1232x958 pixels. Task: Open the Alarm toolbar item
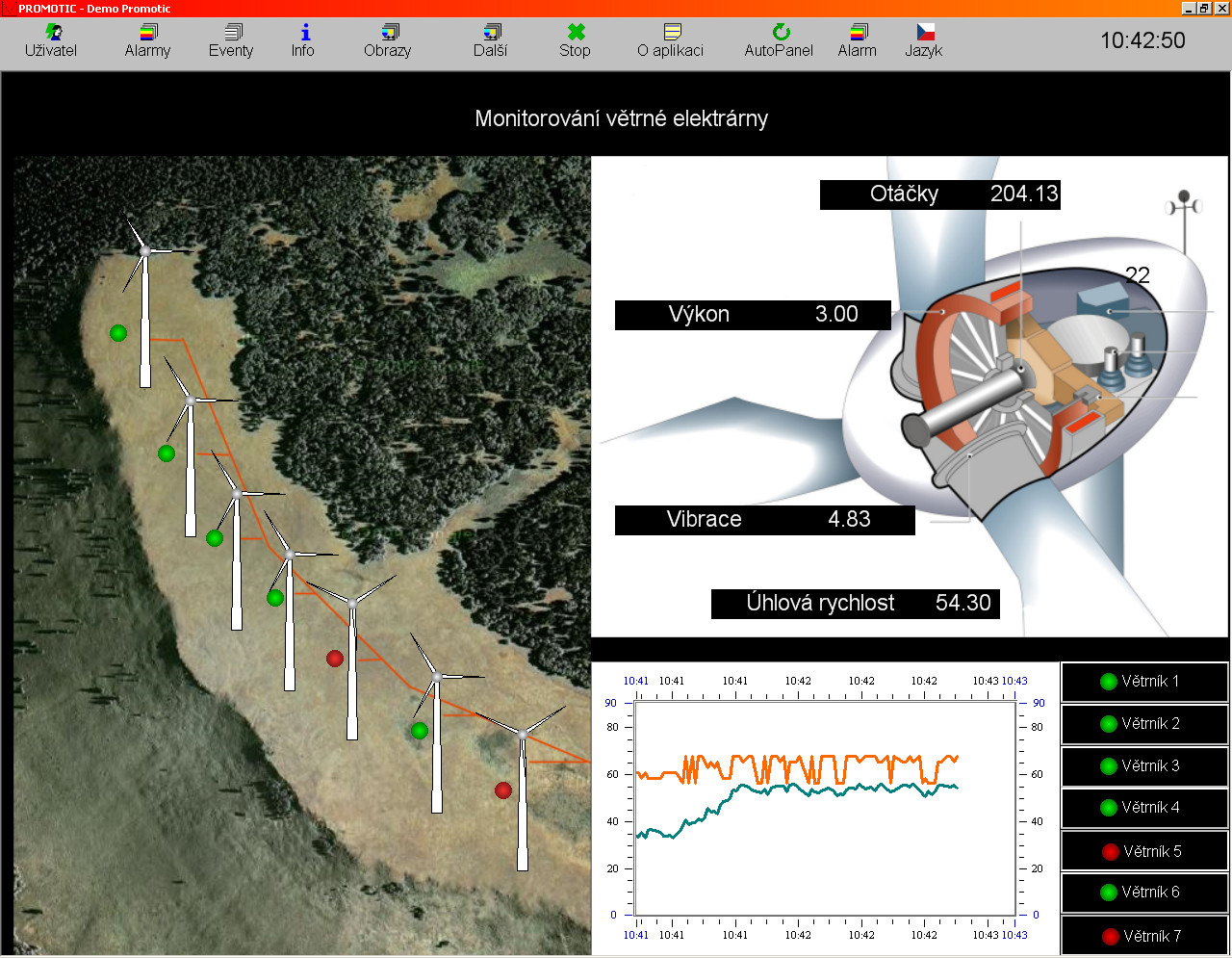point(858,41)
